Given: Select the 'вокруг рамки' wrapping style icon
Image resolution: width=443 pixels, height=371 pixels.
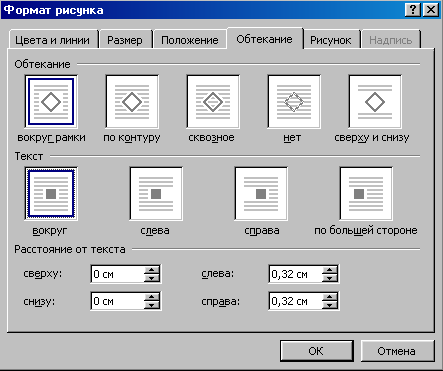Looking at the screenshot, I should (x=51, y=102).
